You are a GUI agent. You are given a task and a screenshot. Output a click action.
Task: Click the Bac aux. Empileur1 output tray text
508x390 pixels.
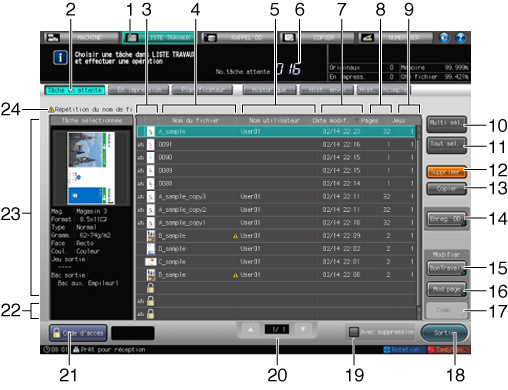[x=88, y=283]
